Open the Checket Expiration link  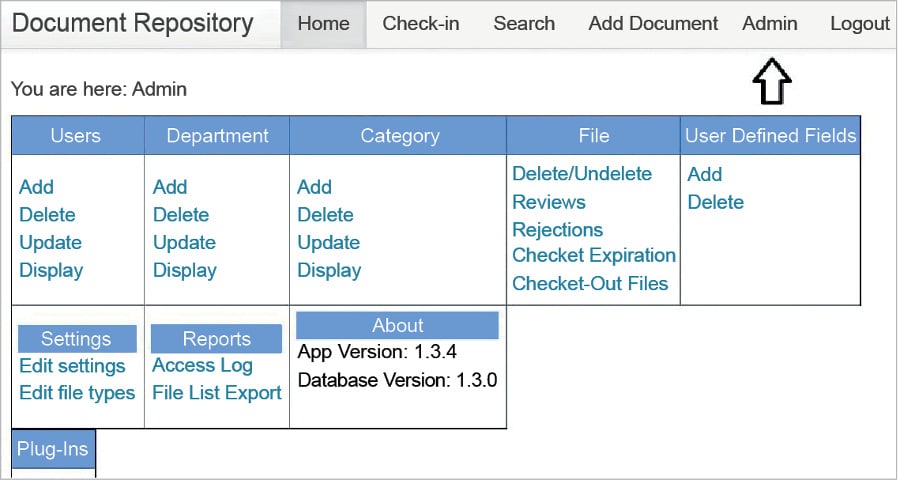pos(594,256)
